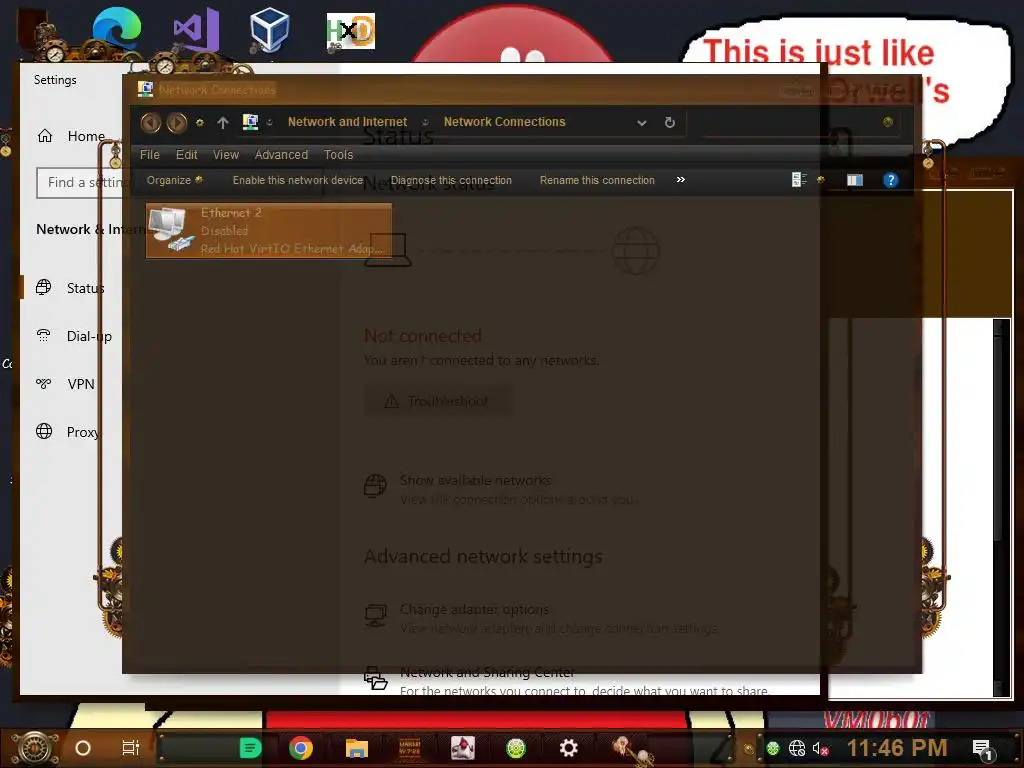Open the steampunk Start button
Image resolution: width=1024 pixels, height=768 pixels.
point(36,748)
